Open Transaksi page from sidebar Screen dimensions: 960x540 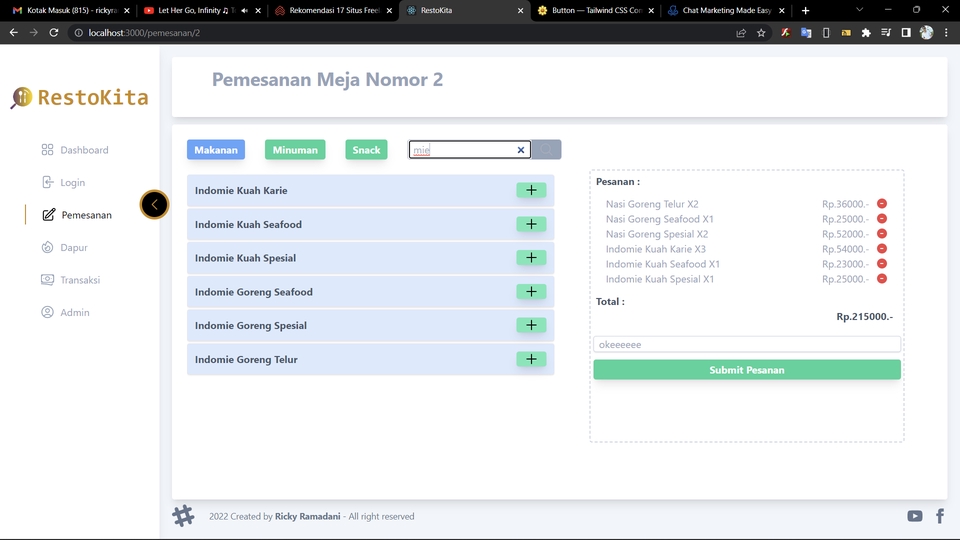(x=70, y=280)
